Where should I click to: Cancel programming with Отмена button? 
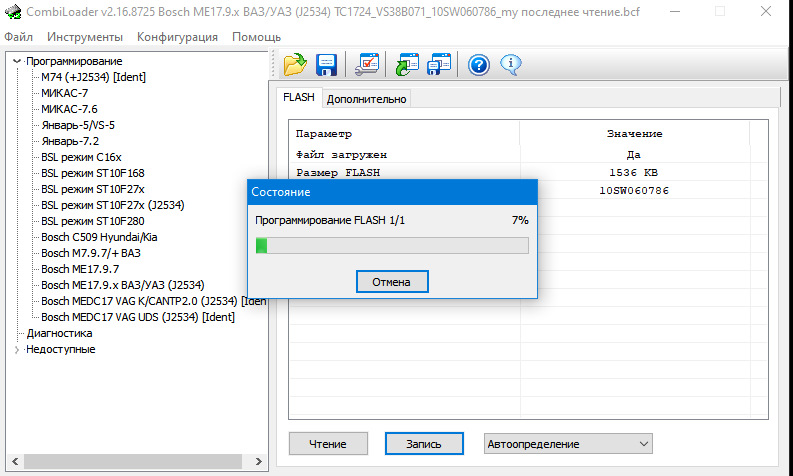392,282
